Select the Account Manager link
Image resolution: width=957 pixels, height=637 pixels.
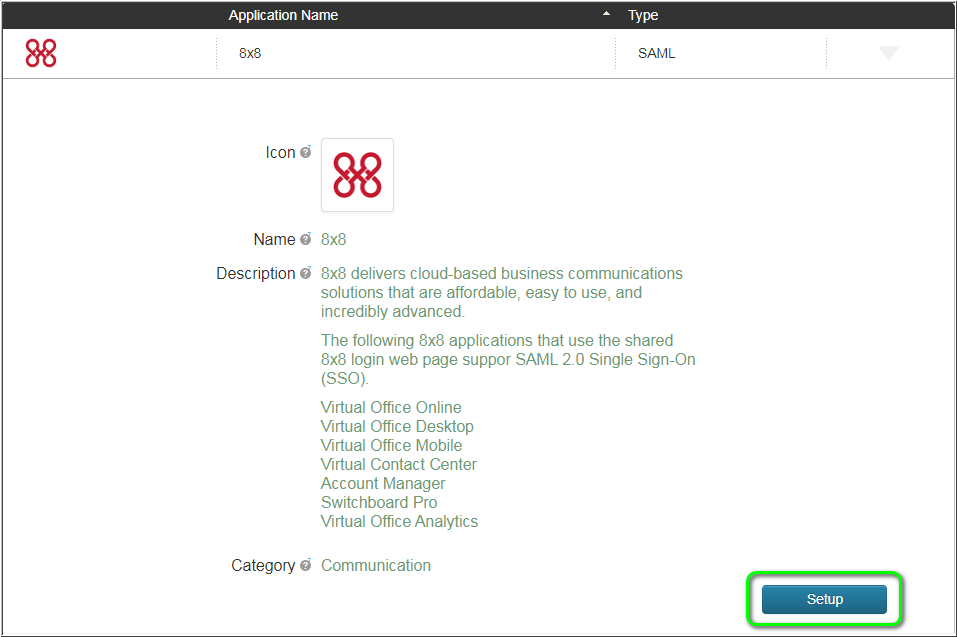pyautogui.click(x=382, y=483)
